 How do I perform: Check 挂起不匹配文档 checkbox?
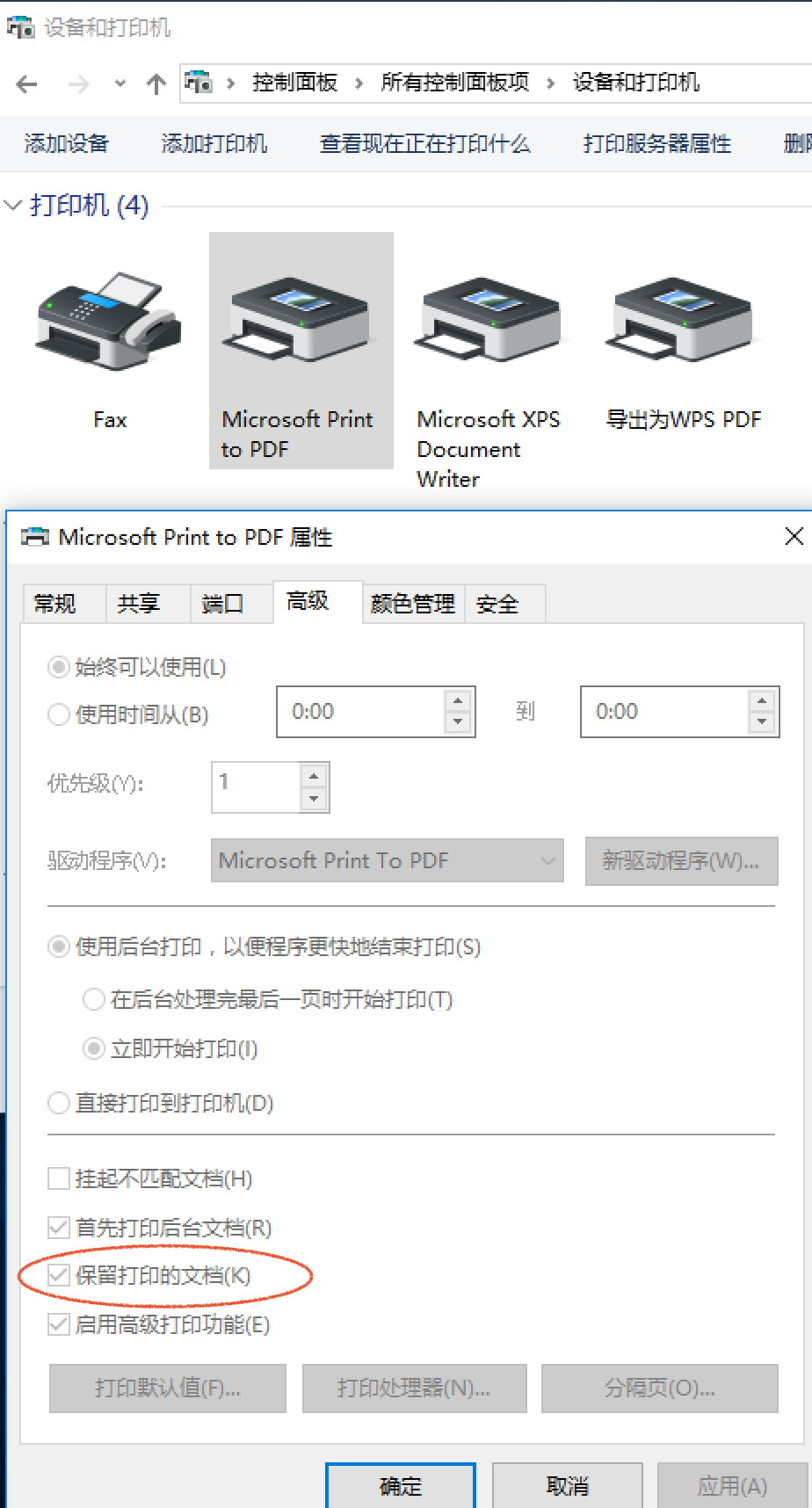pyautogui.click(x=59, y=1178)
